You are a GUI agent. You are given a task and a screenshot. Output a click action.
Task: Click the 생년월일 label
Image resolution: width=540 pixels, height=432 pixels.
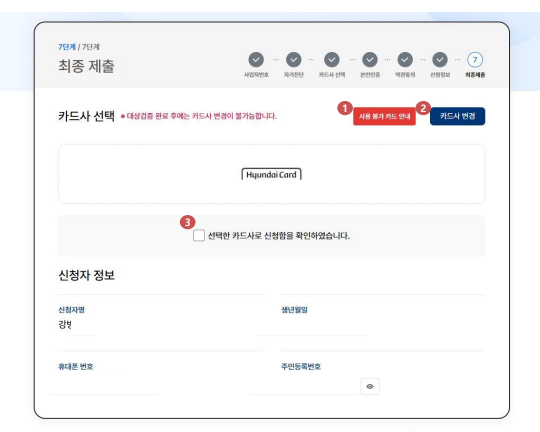[294, 310]
